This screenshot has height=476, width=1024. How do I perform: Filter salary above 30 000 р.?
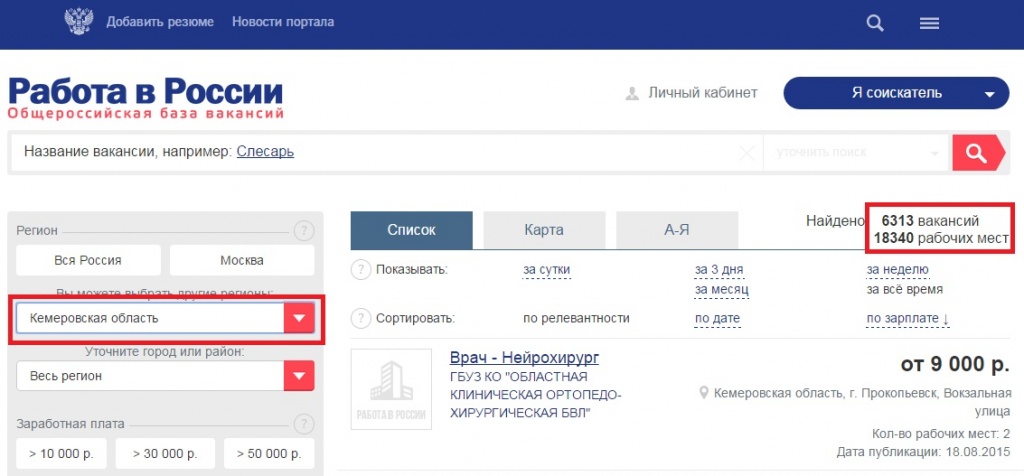point(165,454)
